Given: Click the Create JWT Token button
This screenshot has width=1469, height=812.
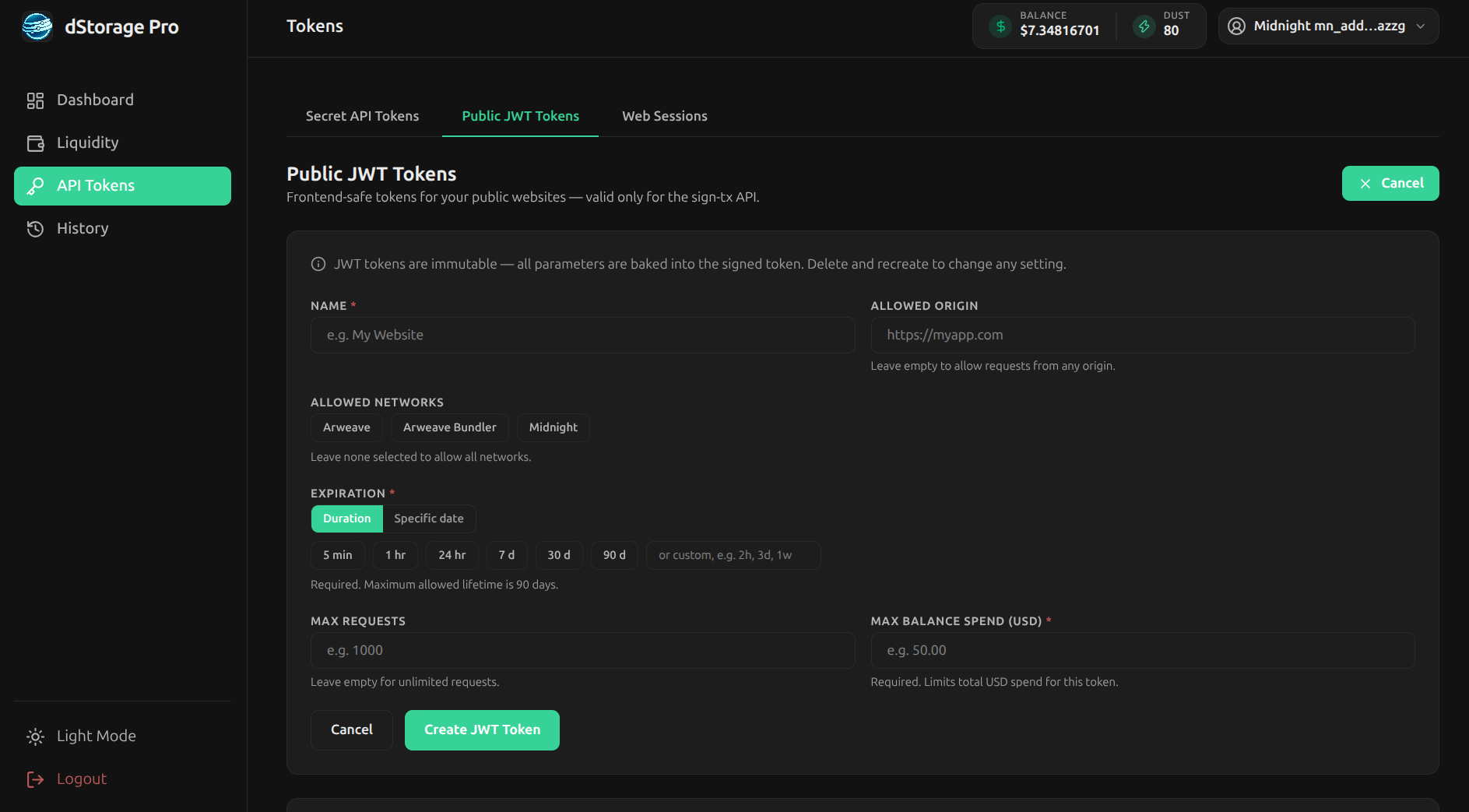Looking at the screenshot, I should click(482, 730).
